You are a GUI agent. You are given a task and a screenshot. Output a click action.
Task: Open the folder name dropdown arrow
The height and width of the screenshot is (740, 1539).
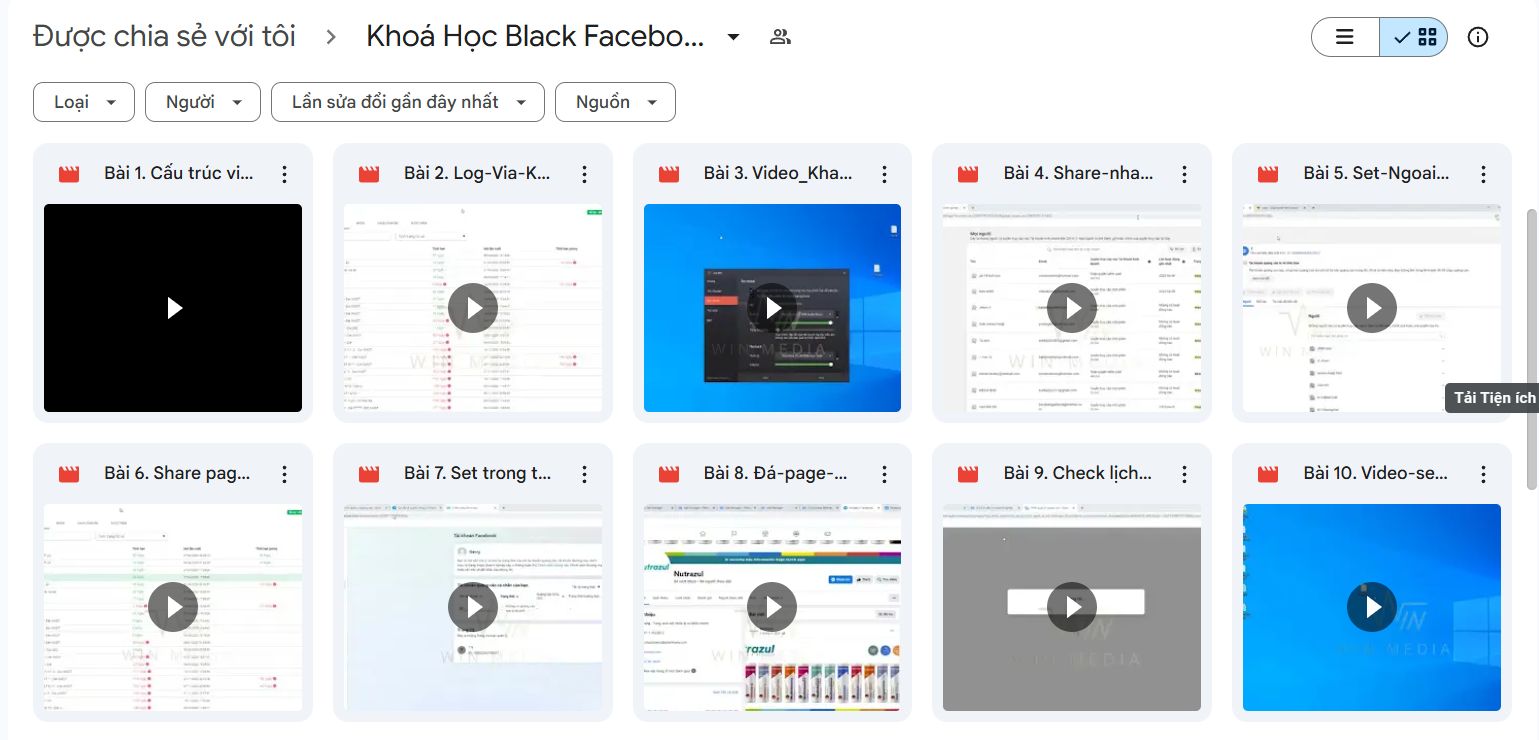pyautogui.click(x=733, y=36)
